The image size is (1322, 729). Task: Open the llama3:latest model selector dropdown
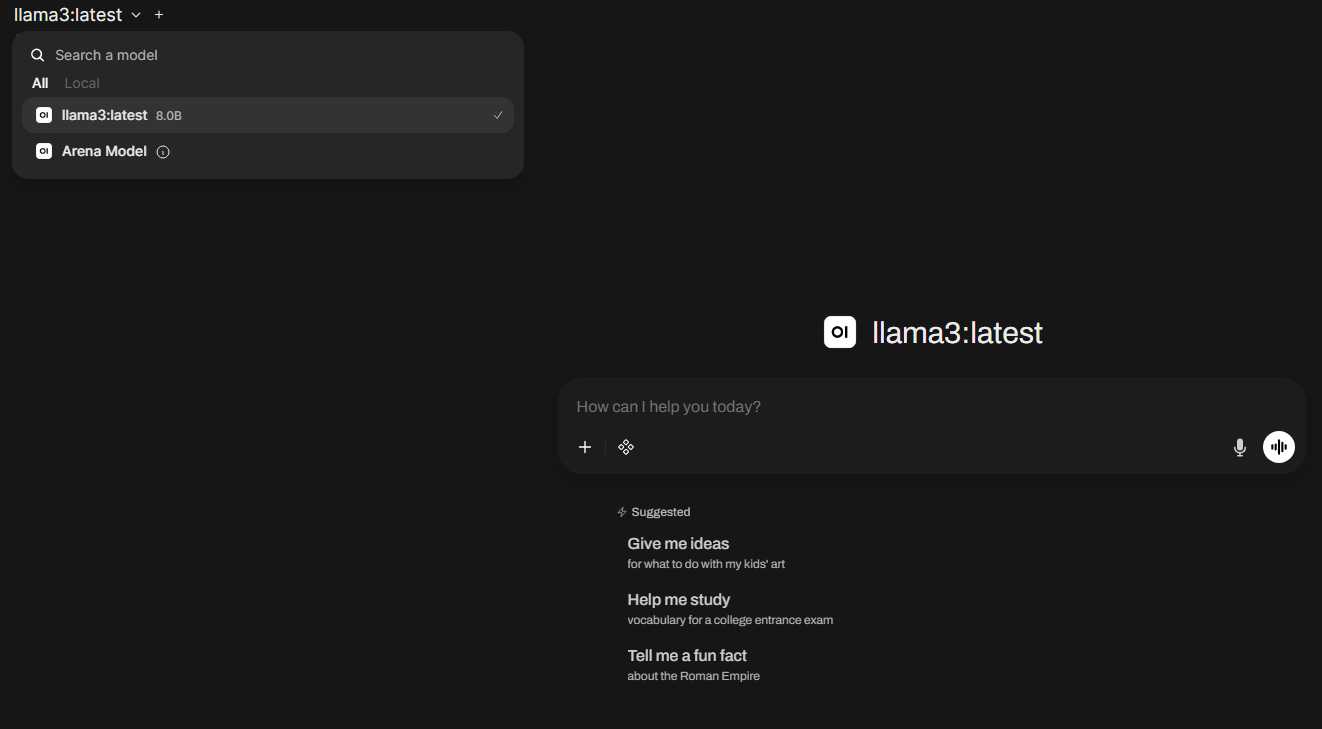tap(77, 15)
